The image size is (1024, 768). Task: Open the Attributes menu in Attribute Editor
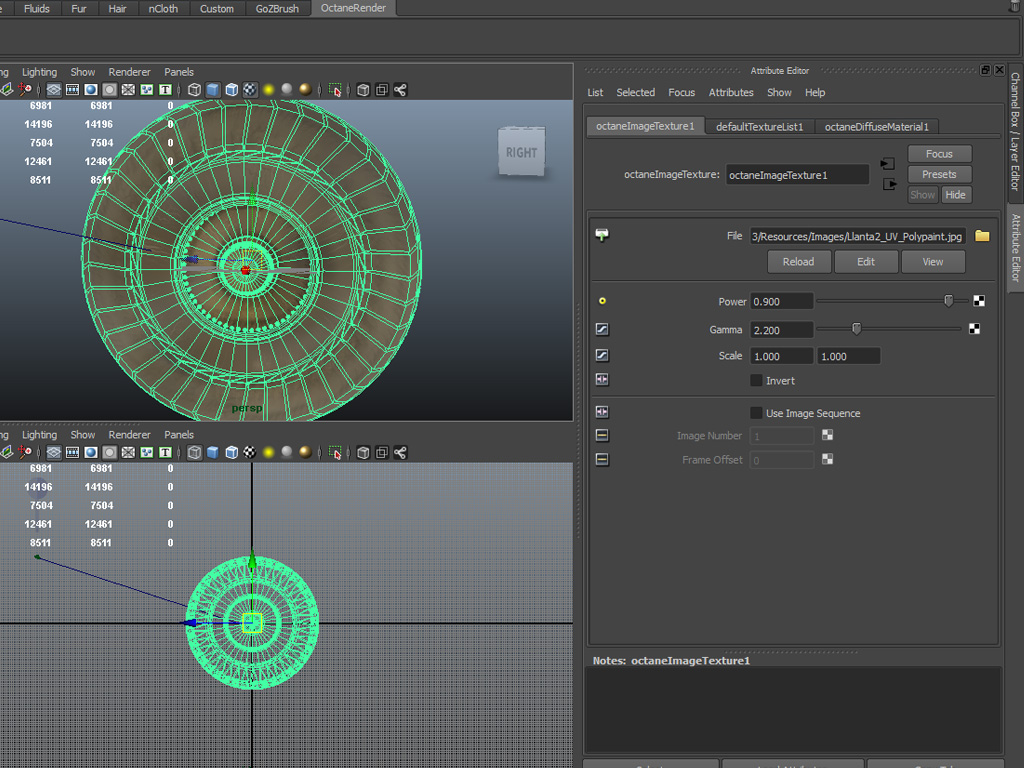731,93
